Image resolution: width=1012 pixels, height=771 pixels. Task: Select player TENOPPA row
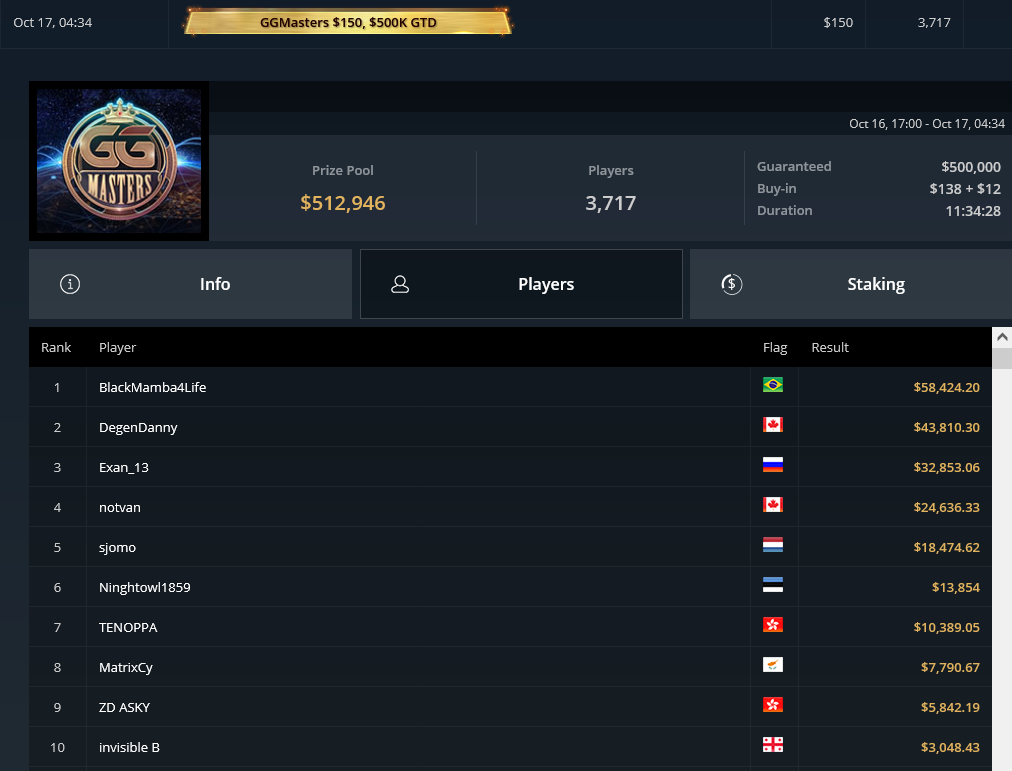(510, 627)
